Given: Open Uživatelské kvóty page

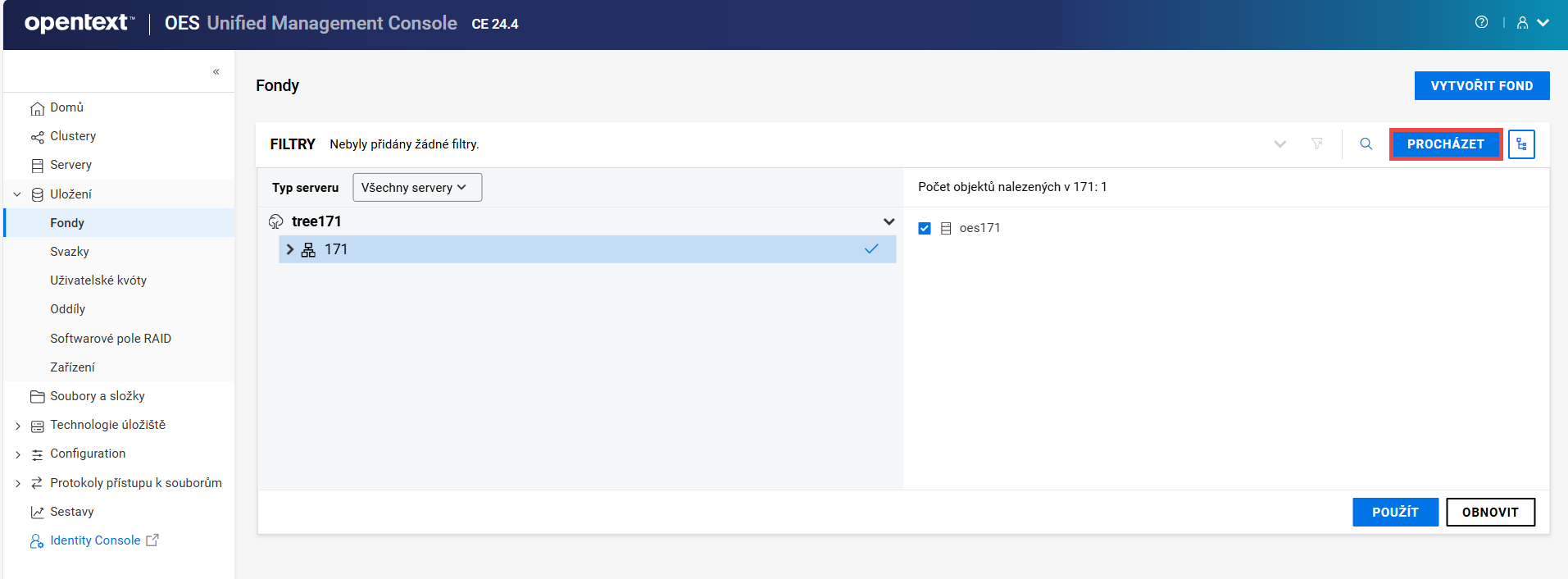Looking at the screenshot, I should pos(98,280).
